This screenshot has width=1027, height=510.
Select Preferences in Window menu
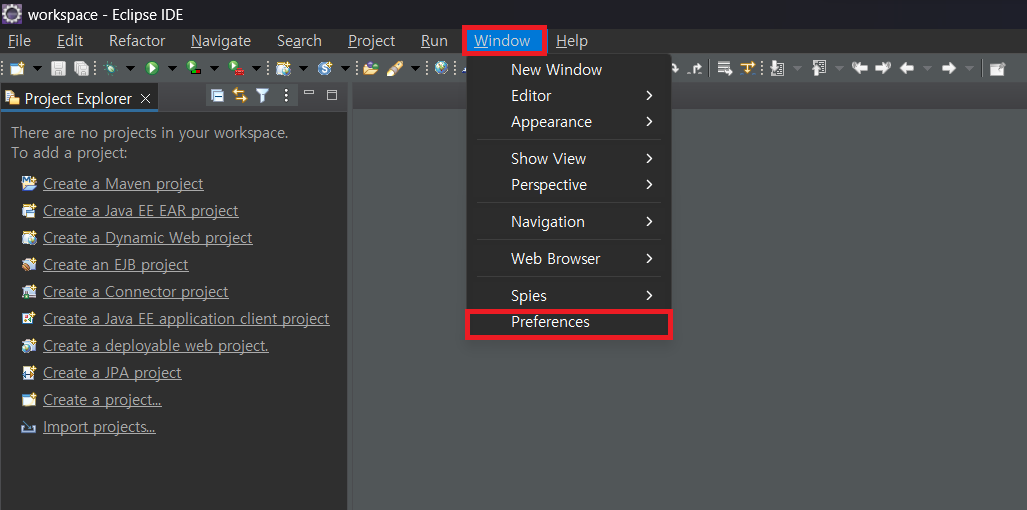(x=569, y=322)
